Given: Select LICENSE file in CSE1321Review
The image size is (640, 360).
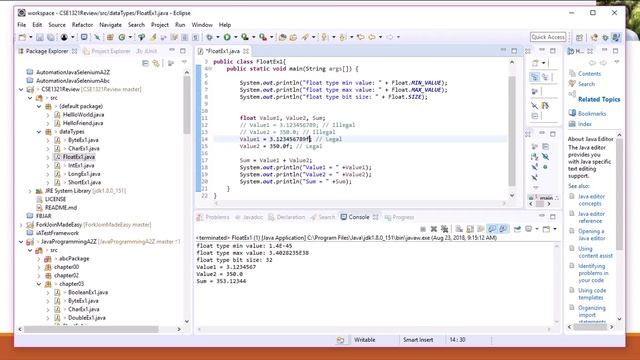Looking at the screenshot, I should [55, 200].
